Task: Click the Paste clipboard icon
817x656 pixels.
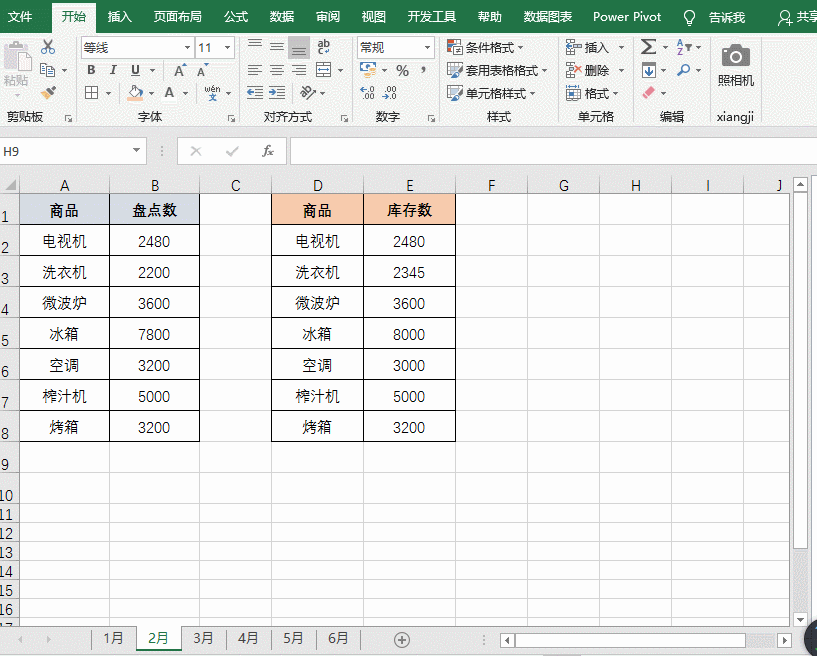Action: click(17, 56)
